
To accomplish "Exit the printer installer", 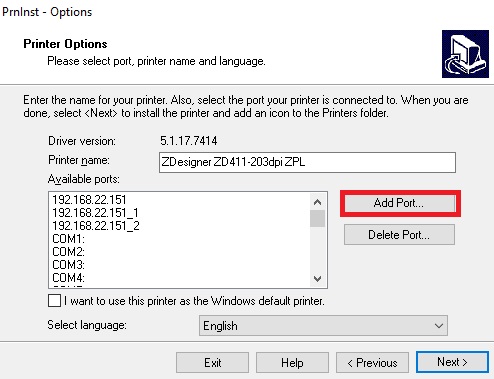I will coord(212,362).
